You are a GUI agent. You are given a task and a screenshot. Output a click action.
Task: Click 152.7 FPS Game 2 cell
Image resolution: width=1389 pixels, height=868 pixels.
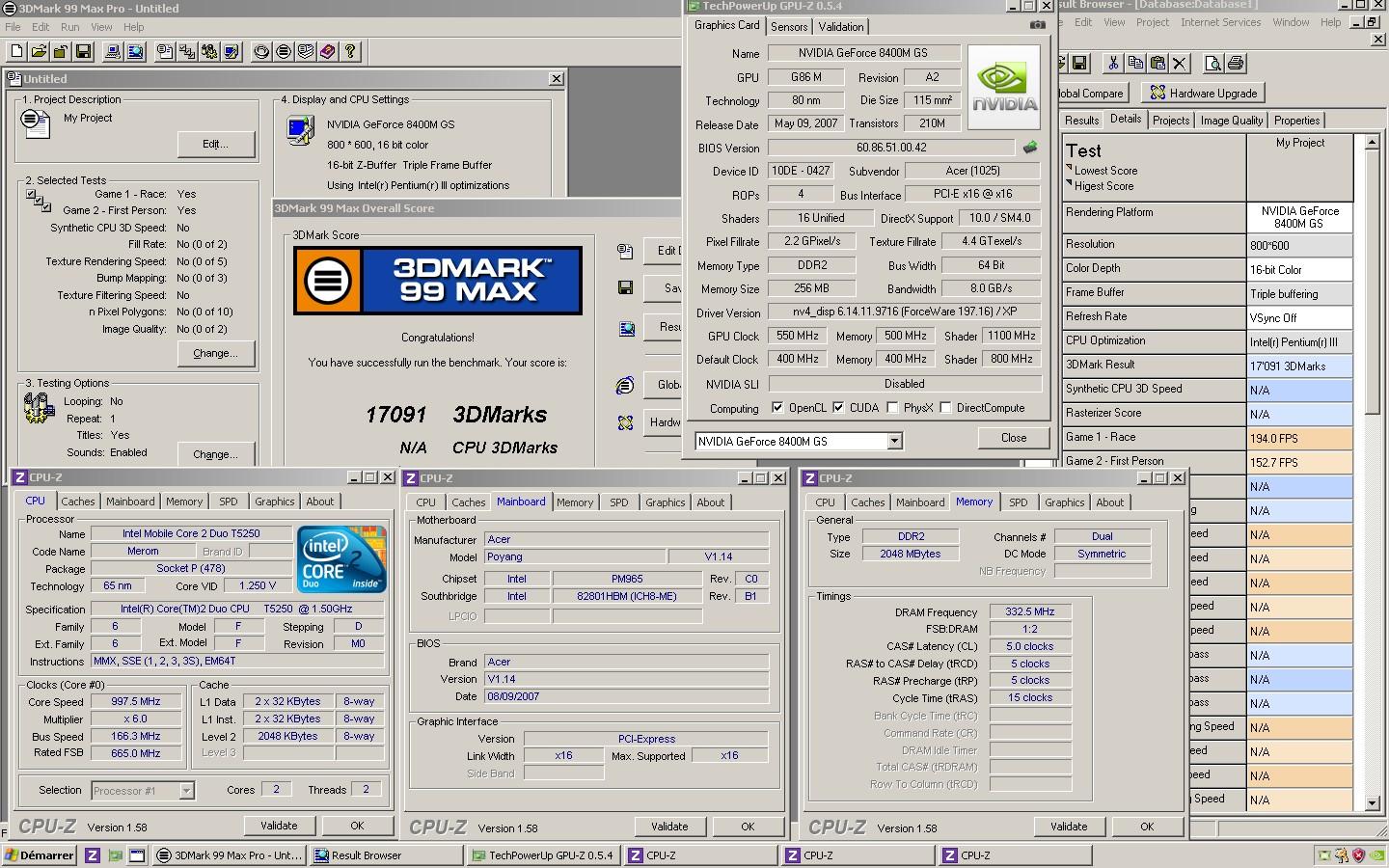point(1299,463)
